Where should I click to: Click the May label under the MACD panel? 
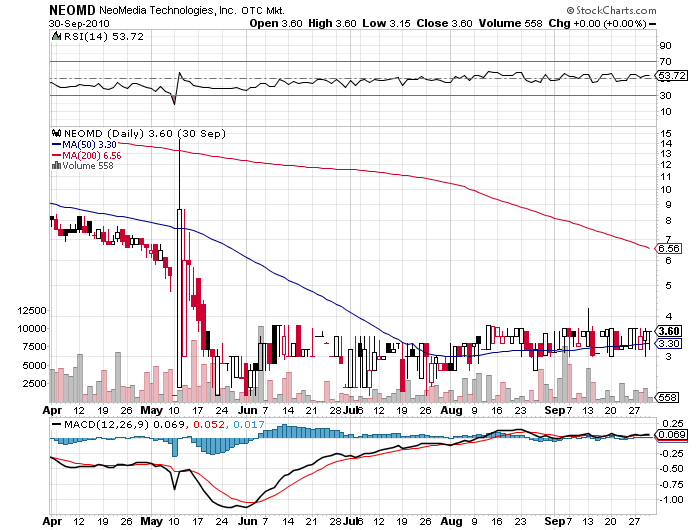coord(152,521)
